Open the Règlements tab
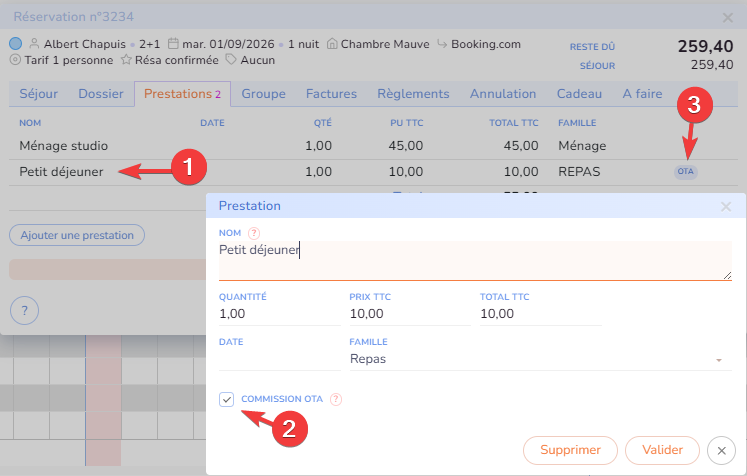 pos(413,94)
